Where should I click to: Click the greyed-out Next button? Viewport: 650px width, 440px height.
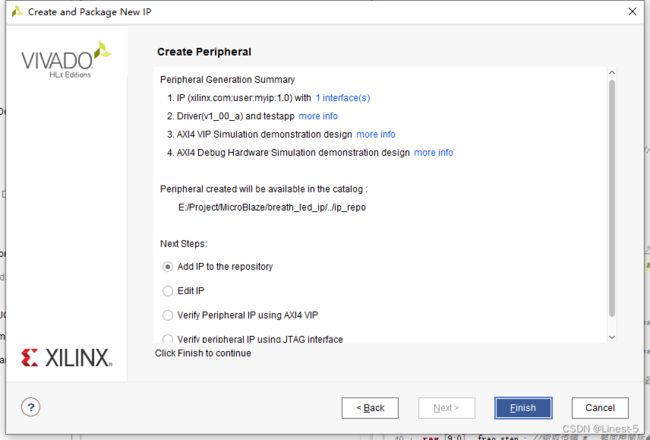click(446, 408)
